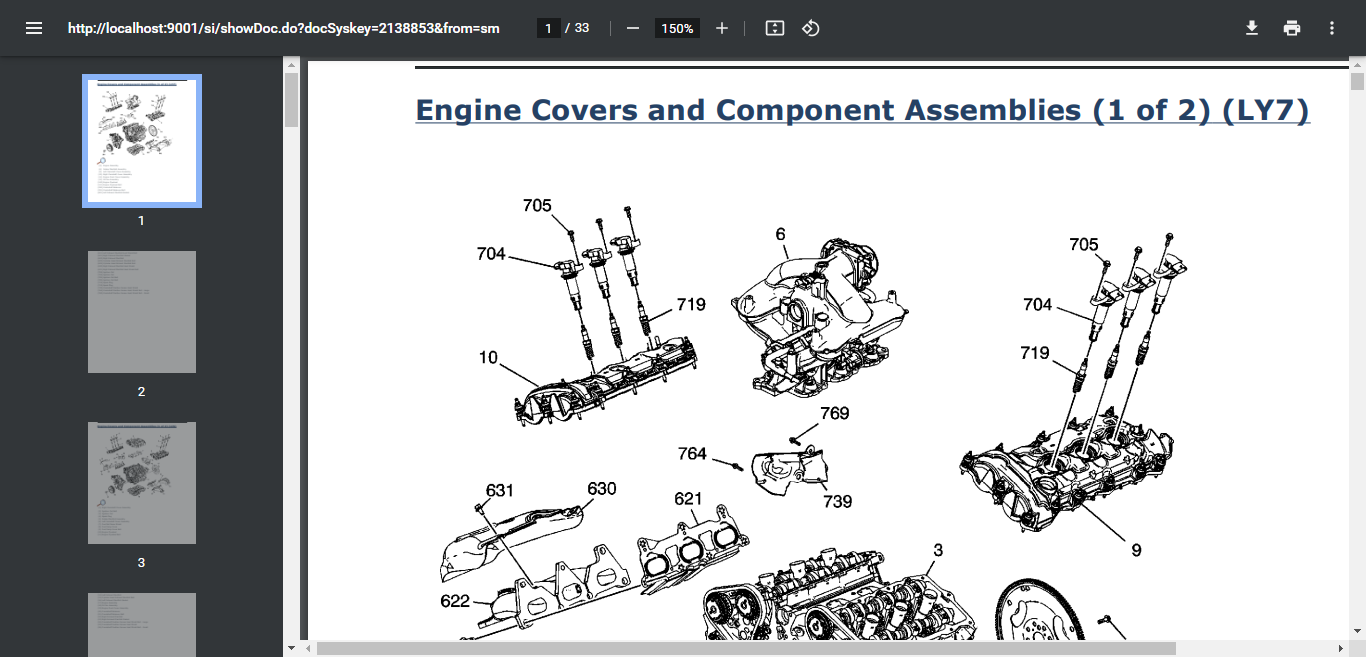This screenshot has height=657, width=1366.
Task: Click the fit to page icon
Action: (774, 28)
